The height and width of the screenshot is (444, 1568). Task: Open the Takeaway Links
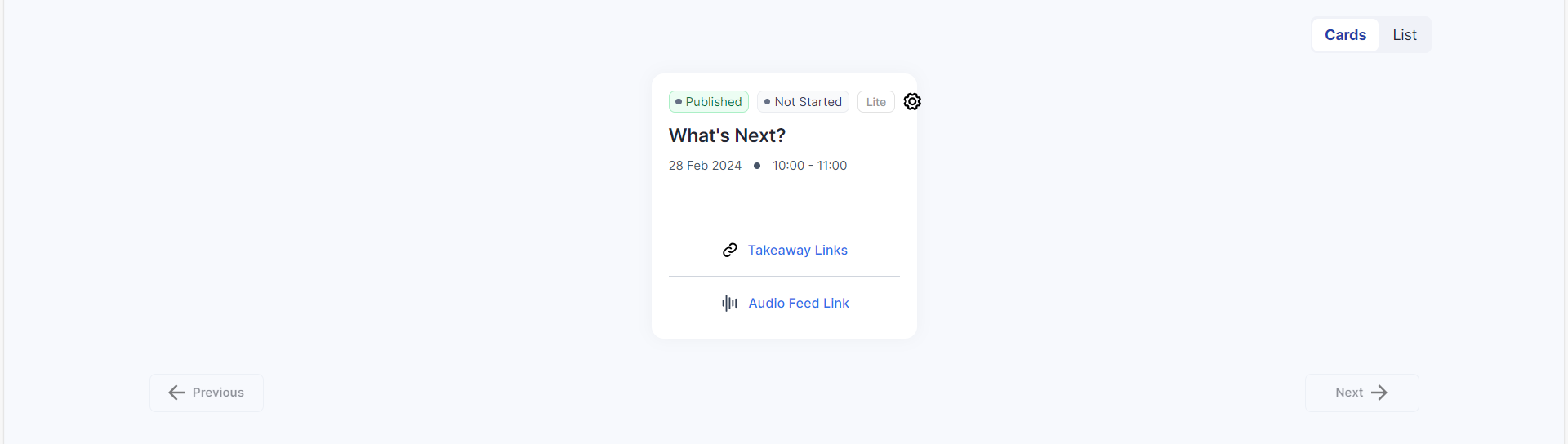[x=797, y=250]
